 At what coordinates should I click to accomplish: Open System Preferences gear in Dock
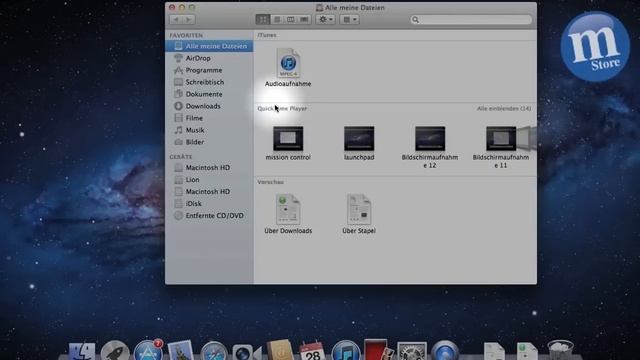pyautogui.click(x=412, y=351)
